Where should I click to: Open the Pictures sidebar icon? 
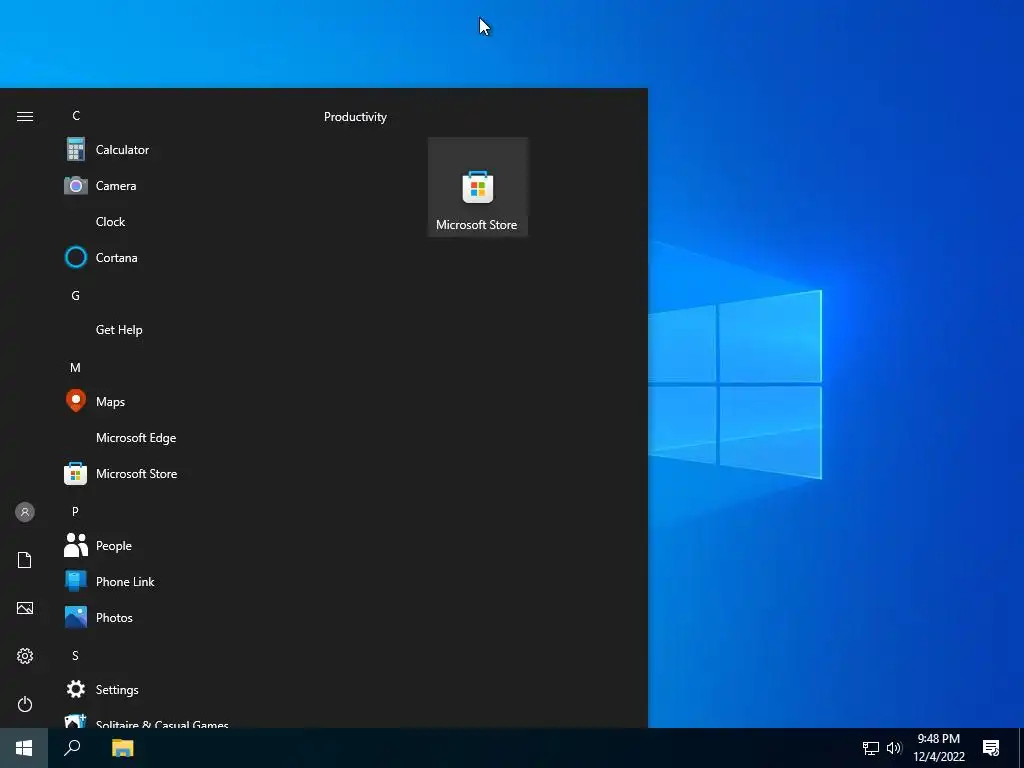pyautogui.click(x=25, y=608)
